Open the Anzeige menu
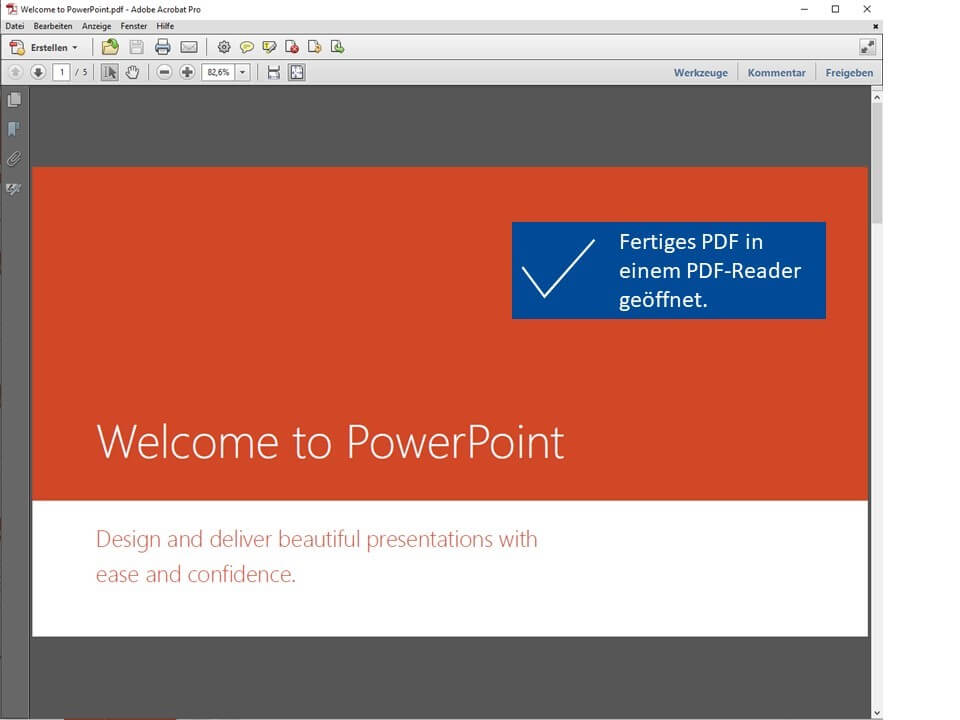 [x=97, y=26]
